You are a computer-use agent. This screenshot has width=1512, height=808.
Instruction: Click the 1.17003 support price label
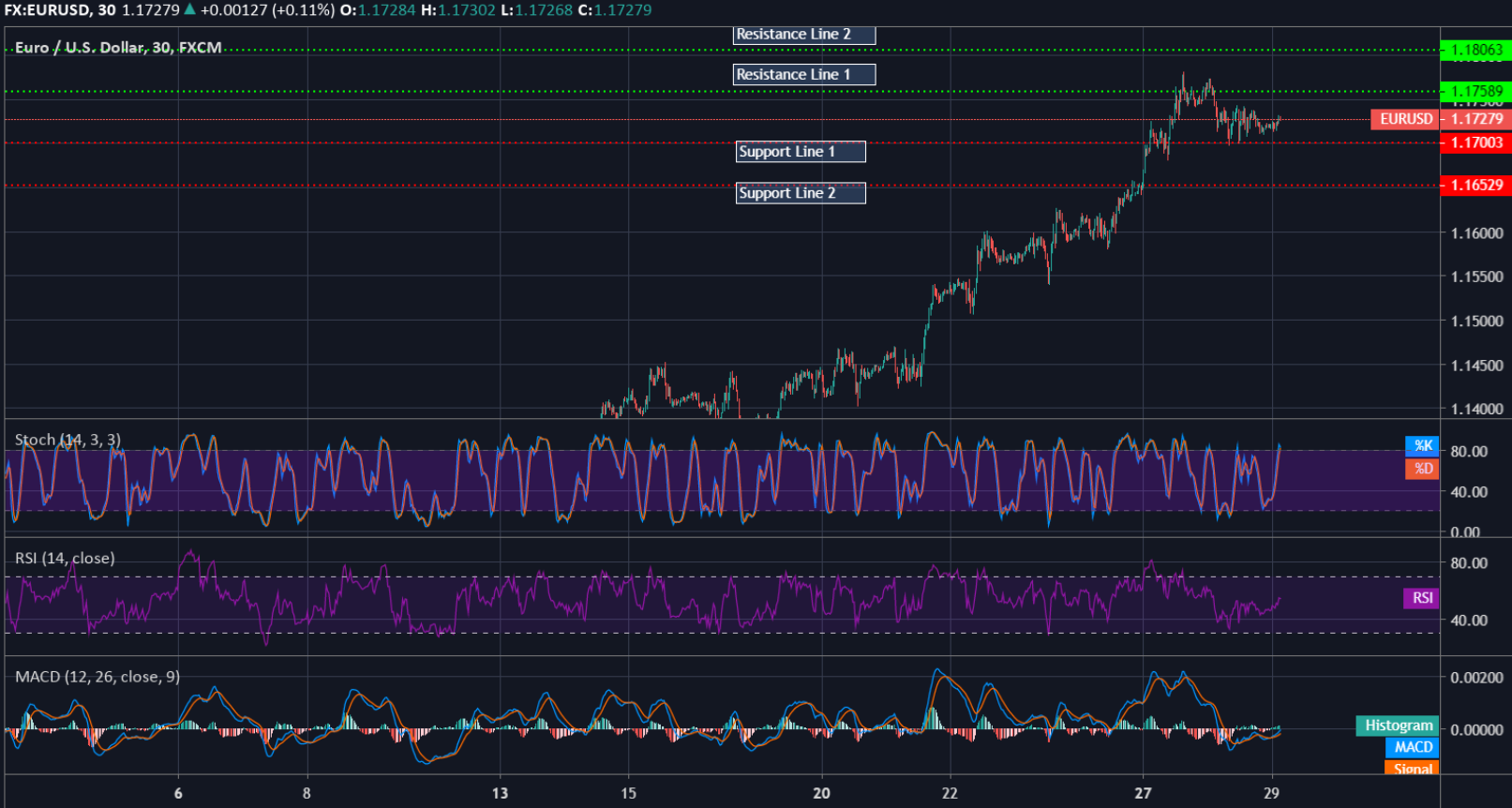click(1475, 142)
